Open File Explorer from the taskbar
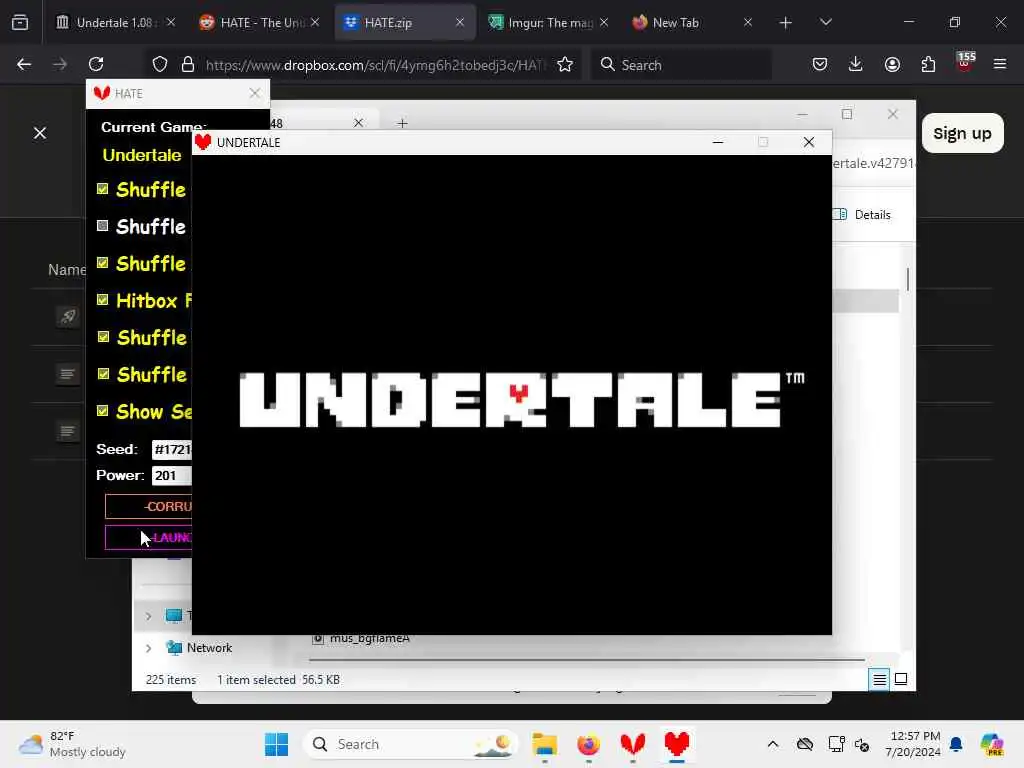This screenshot has width=1024, height=768. pos(544,744)
